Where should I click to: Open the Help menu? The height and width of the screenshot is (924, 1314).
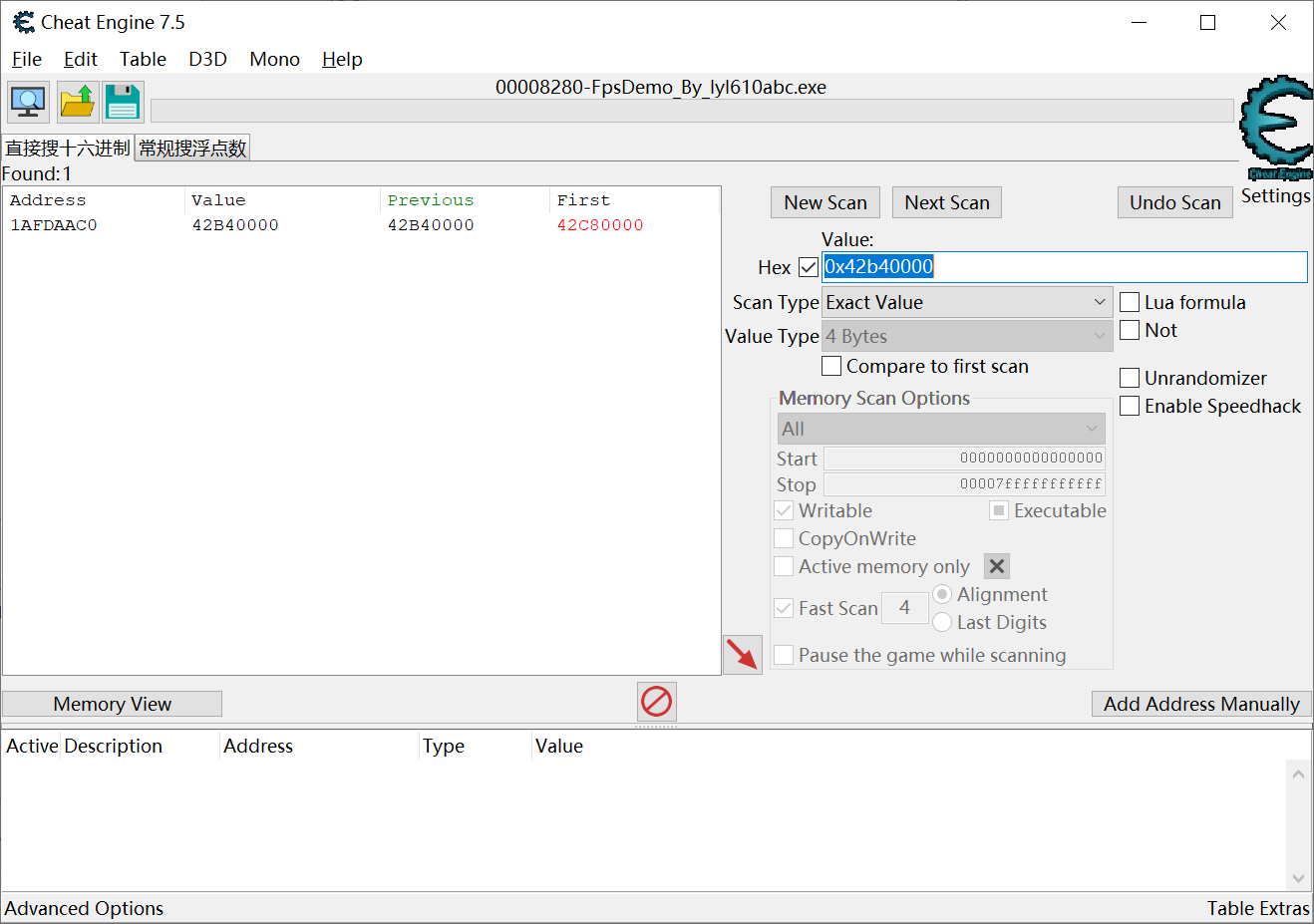coord(342,59)
